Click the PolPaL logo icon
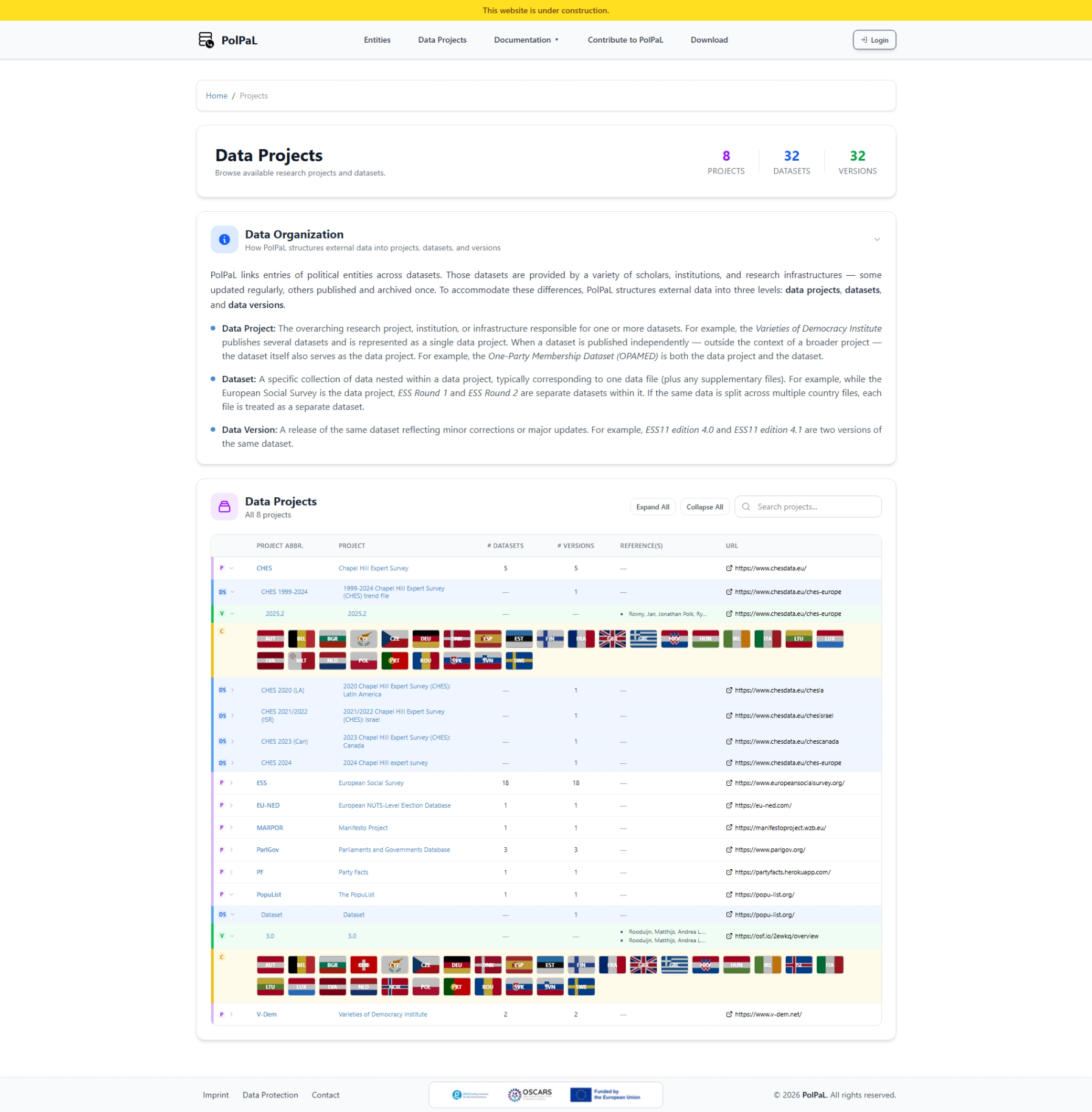 point(206,40)
